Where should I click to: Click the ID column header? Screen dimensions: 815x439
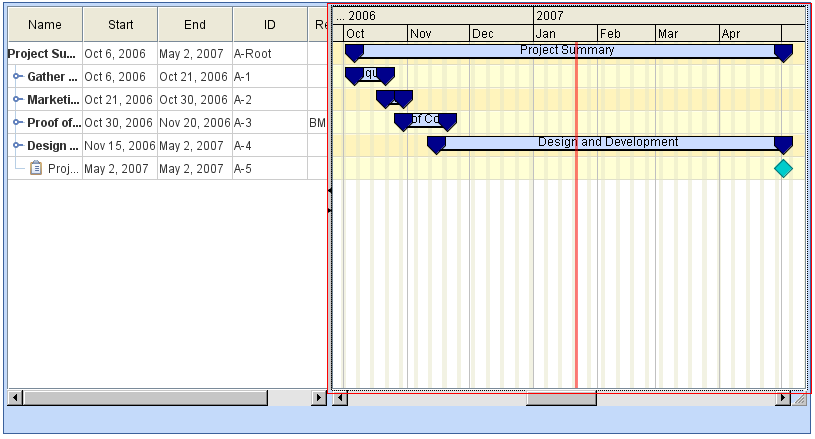pos(269,24)
